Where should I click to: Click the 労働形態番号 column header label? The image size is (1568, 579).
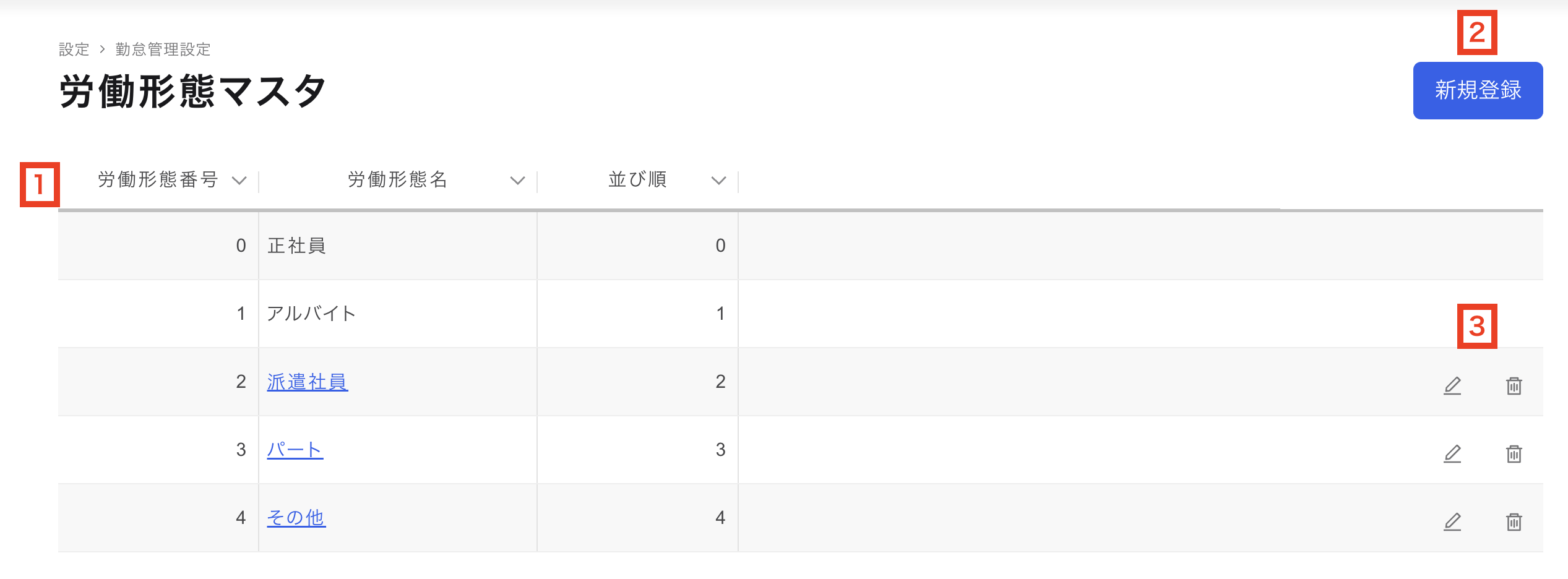158,179
